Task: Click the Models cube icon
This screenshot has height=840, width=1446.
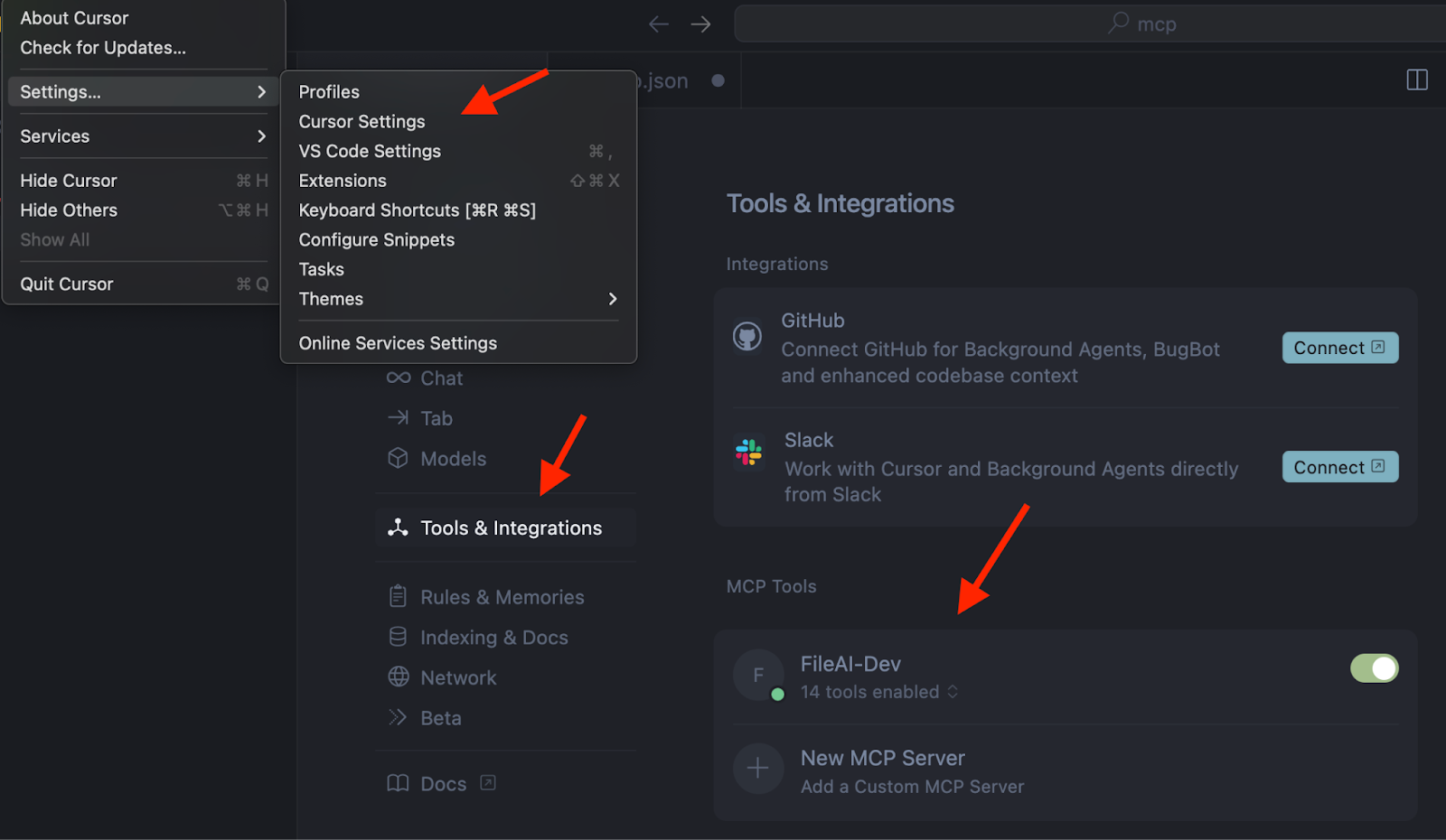Action: [x=399, y=458]
